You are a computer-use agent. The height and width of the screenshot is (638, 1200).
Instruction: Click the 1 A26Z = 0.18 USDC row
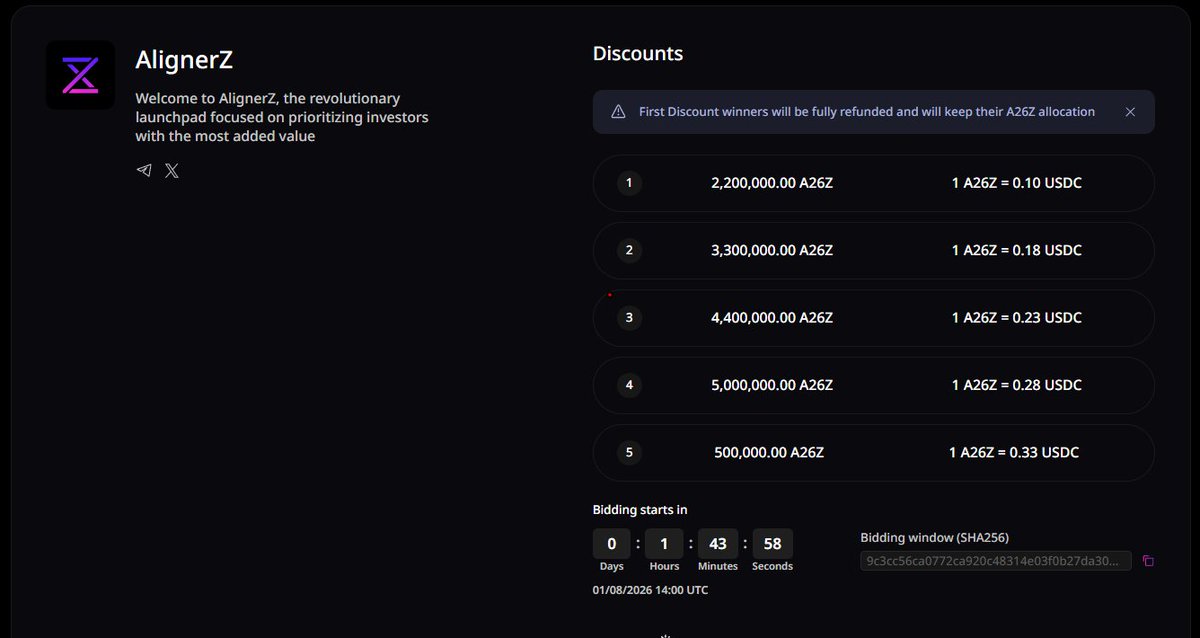874,250
